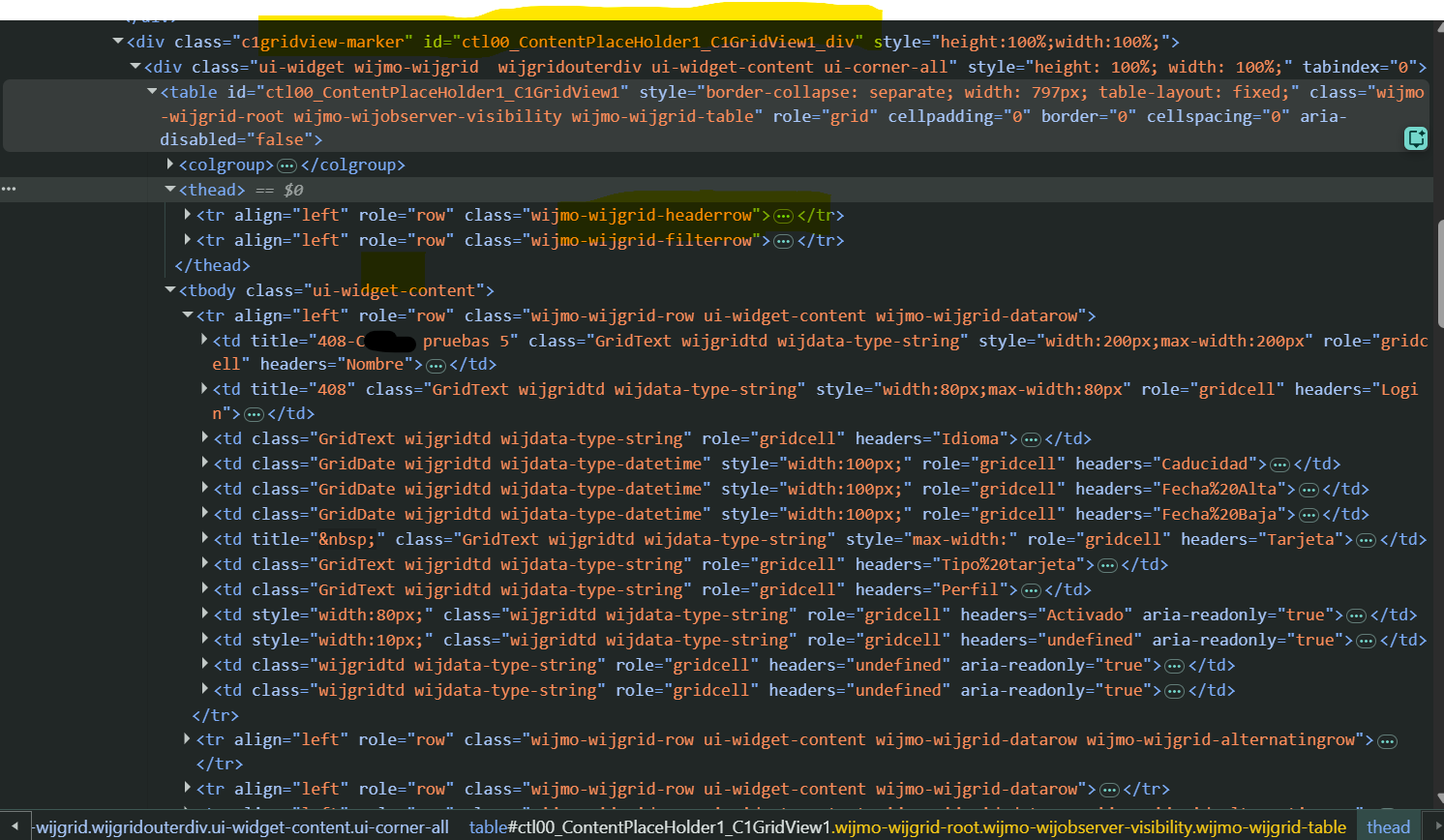Click the ellipsis badge inside colgroup

pyautogui.click(x=287, y=165)
